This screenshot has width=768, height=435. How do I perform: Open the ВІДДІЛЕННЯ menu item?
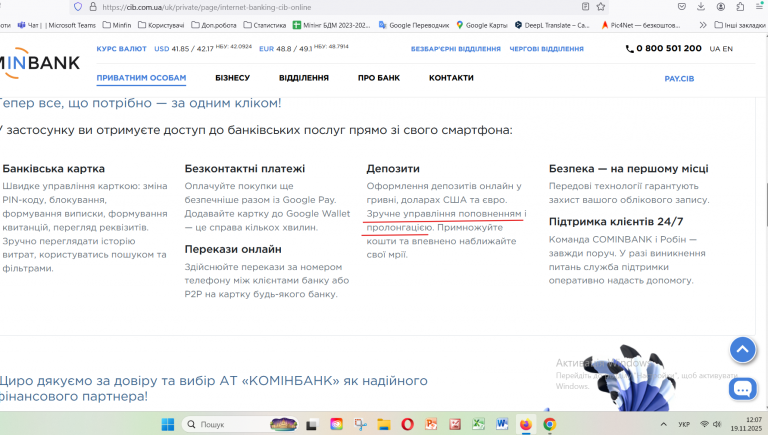pyautogui.click(x=304, y=78)
